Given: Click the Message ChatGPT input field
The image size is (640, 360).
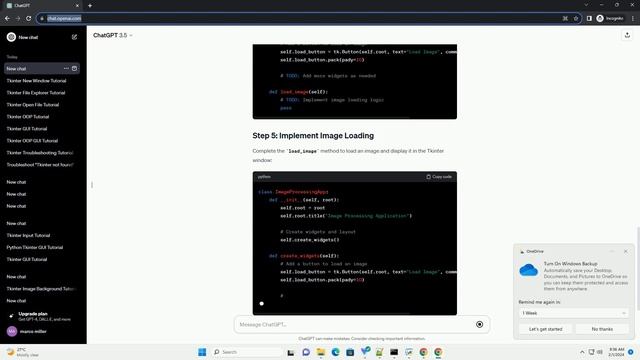Looking at the screenshot, I should 354,324.
